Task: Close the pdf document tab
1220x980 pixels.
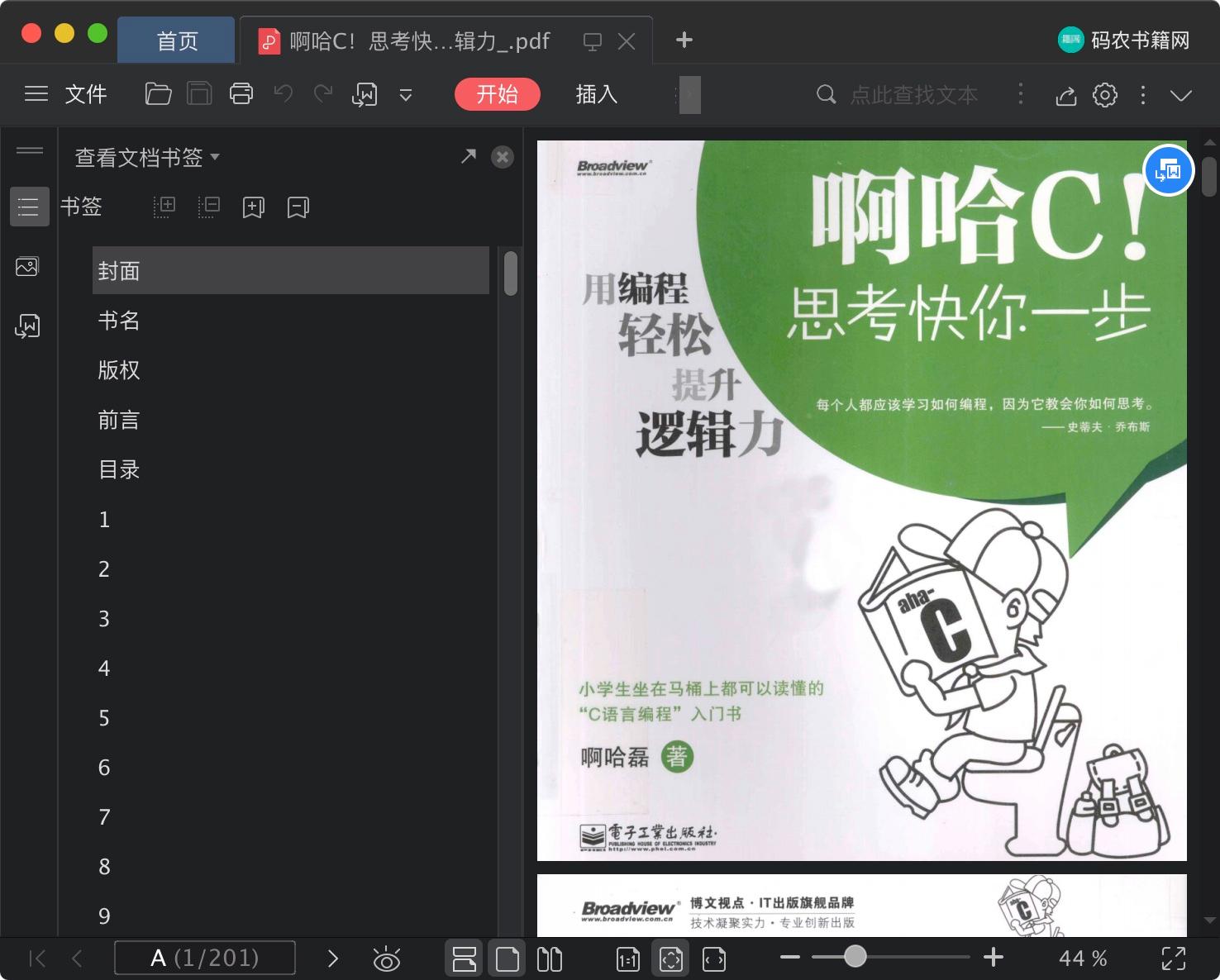Action: point(627,41)
